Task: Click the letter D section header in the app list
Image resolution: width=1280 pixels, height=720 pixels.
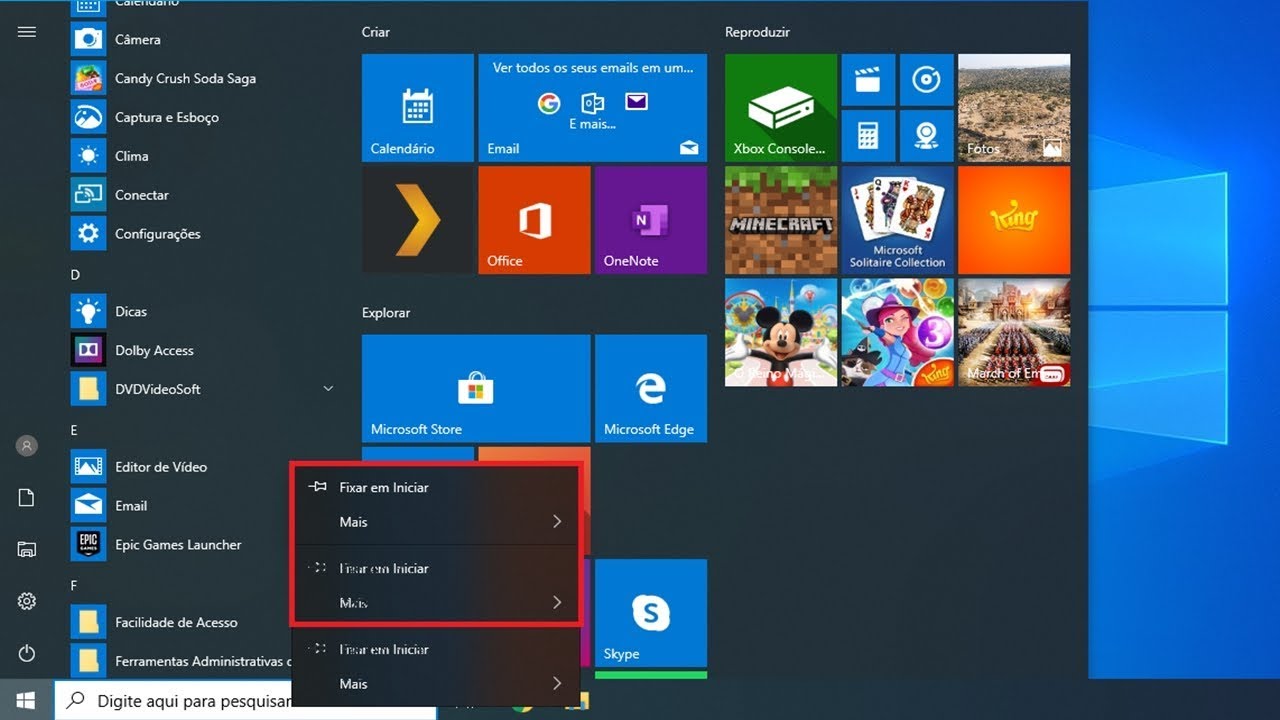Action: click(75, 274)
